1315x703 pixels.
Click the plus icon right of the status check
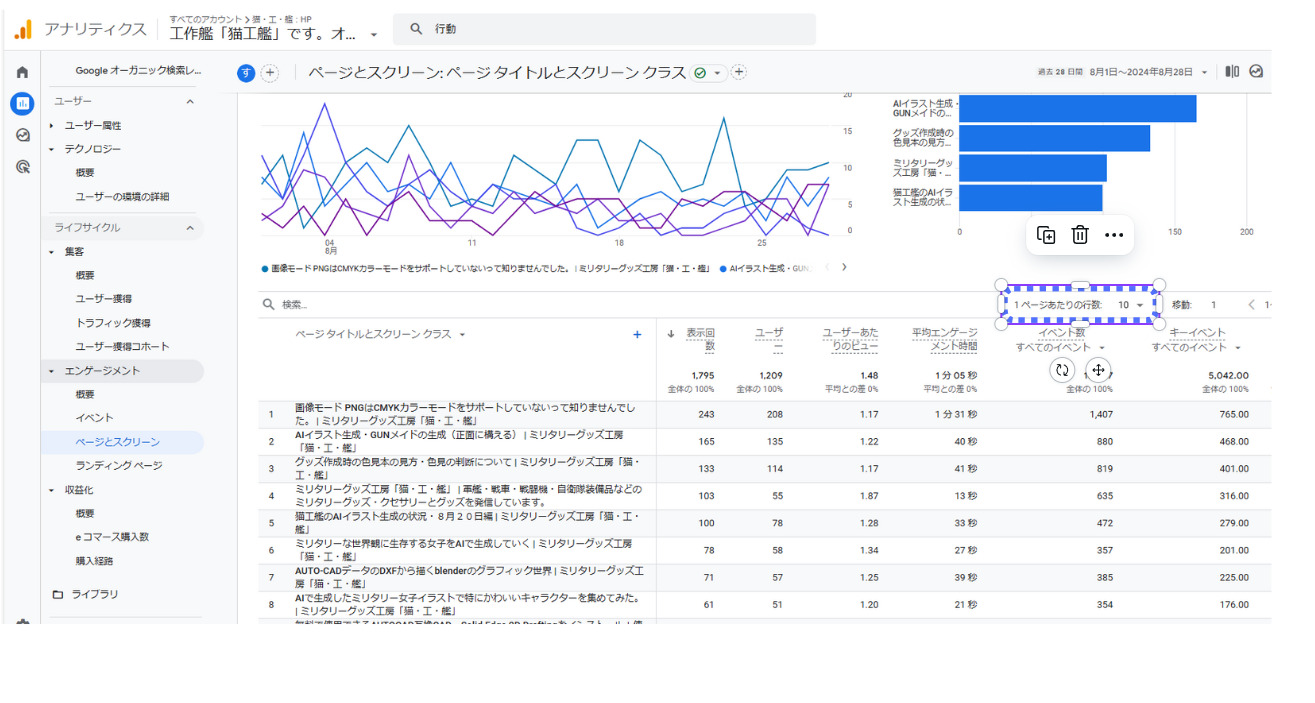[739, 73]
